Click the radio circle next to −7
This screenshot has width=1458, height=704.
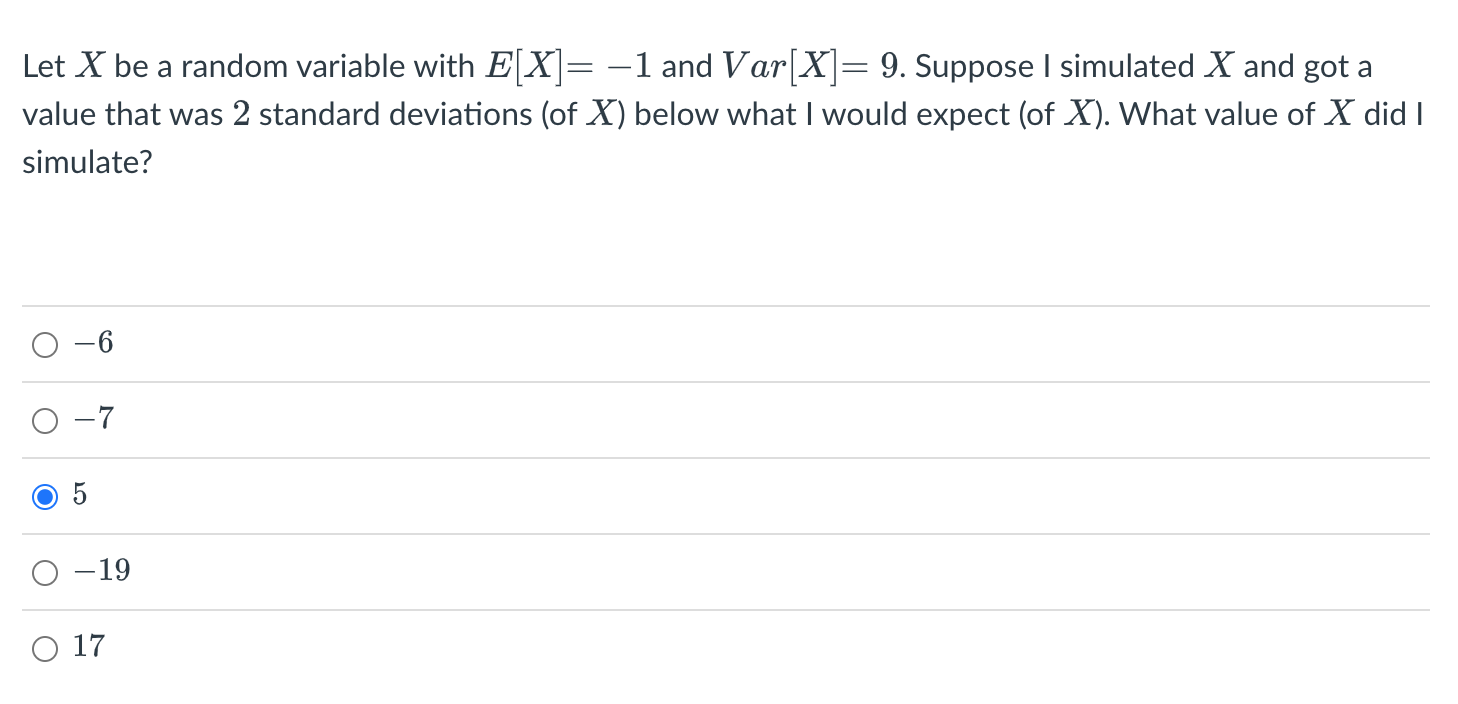44,420
